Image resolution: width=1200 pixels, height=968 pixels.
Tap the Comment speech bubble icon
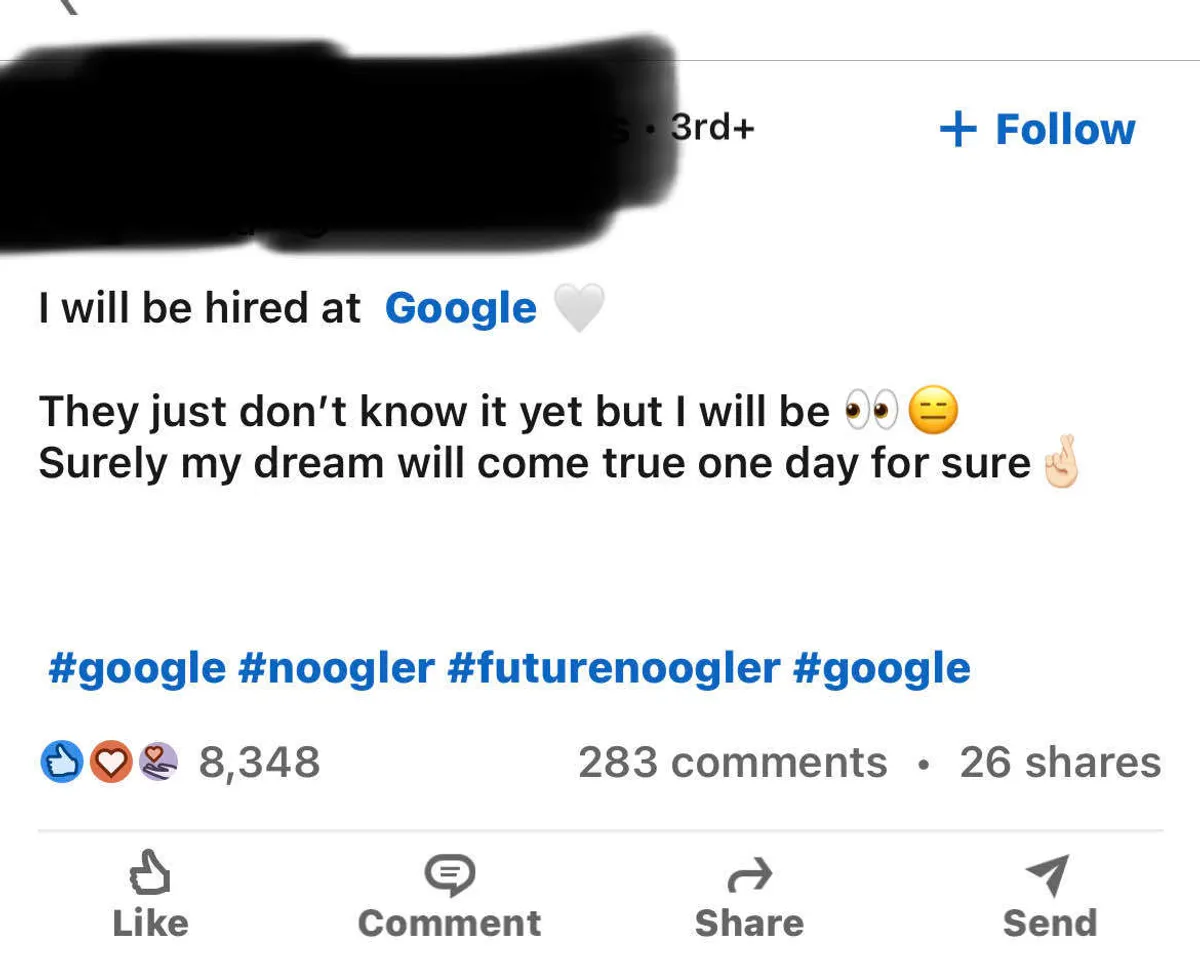449,875
